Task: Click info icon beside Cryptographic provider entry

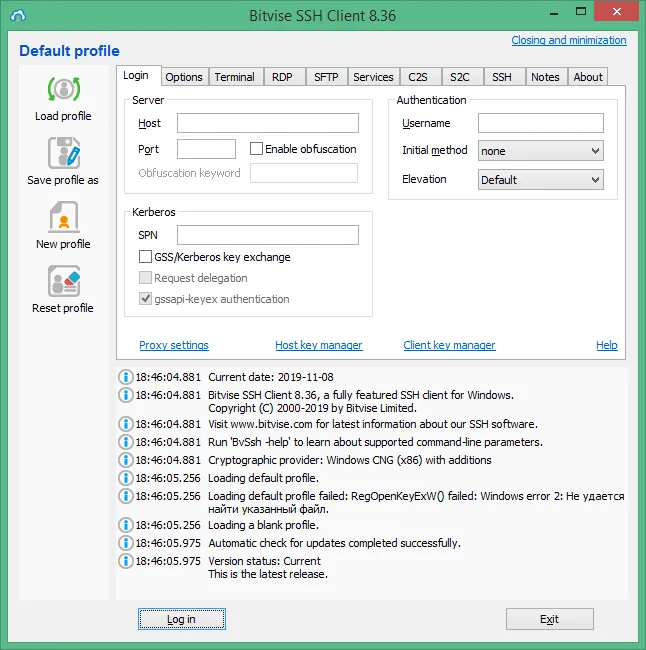Action: pos(125,460)
